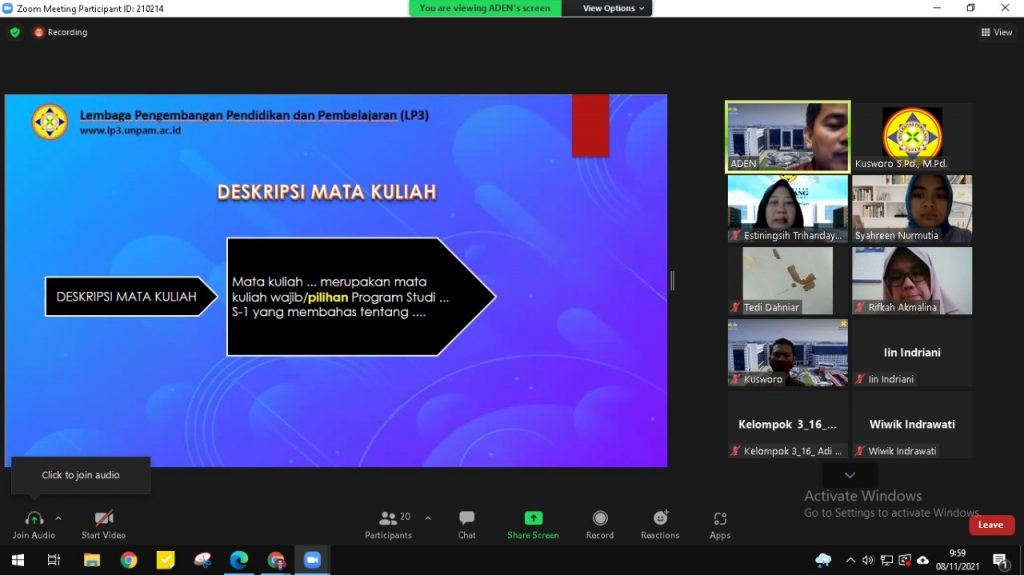Click the 'Click to join audio' tooltip

coord(81,475)
